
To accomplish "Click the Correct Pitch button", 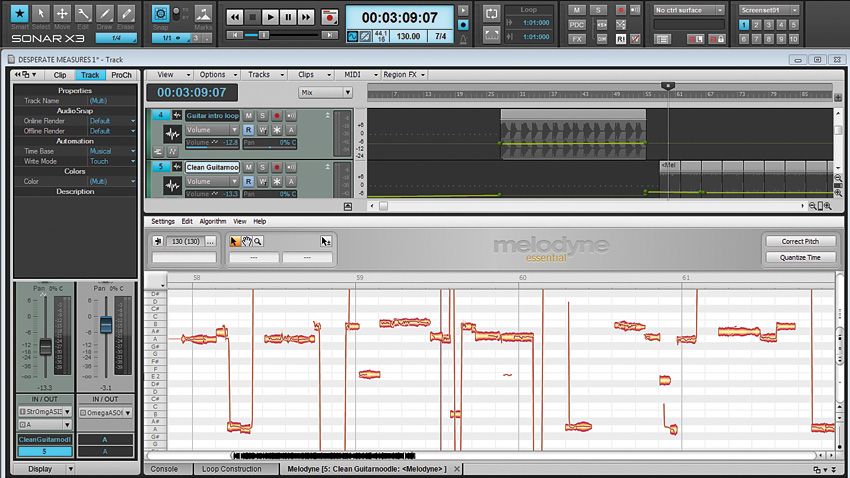I will pyautogui.click(x=800, y=241).
